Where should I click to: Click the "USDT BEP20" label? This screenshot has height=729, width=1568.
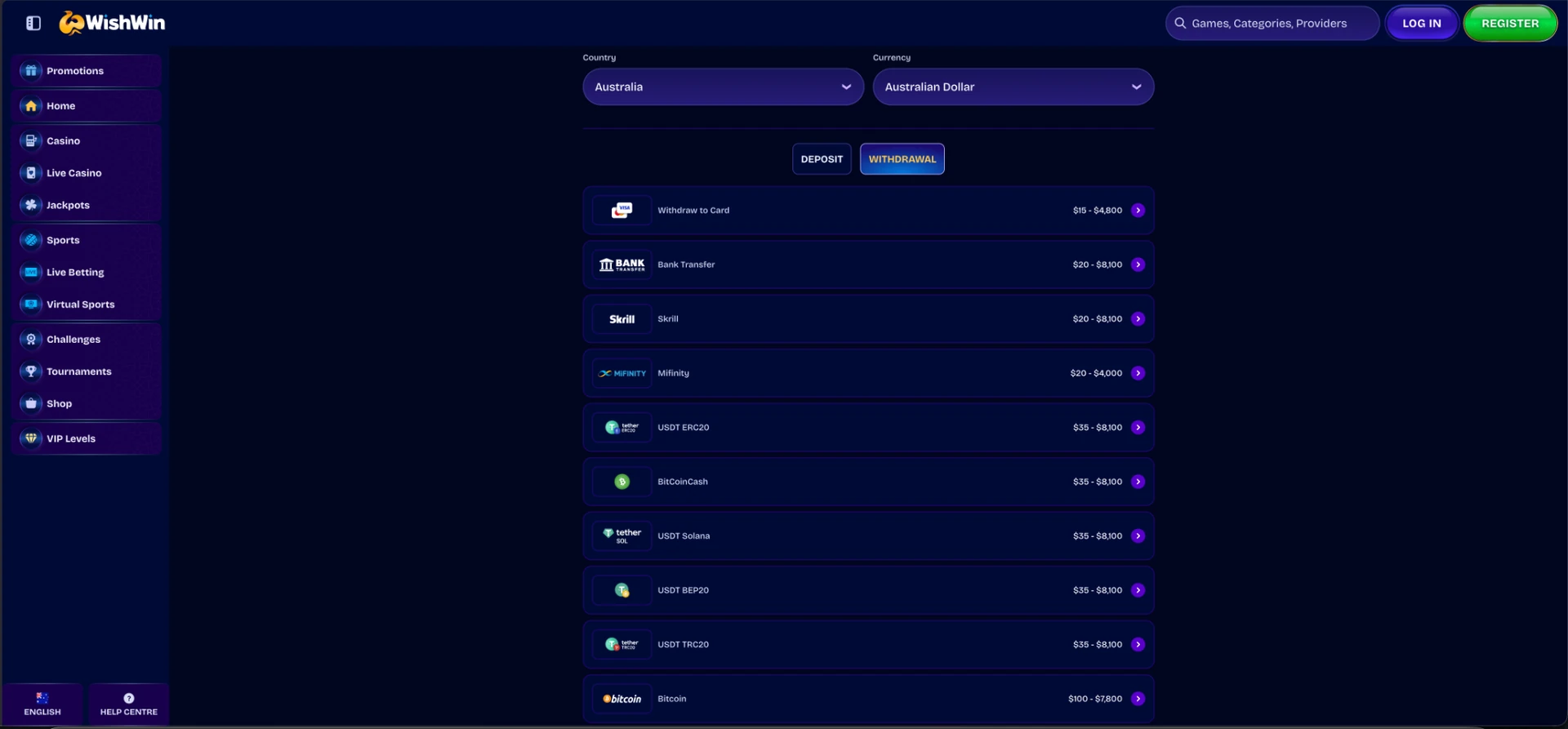684,590
